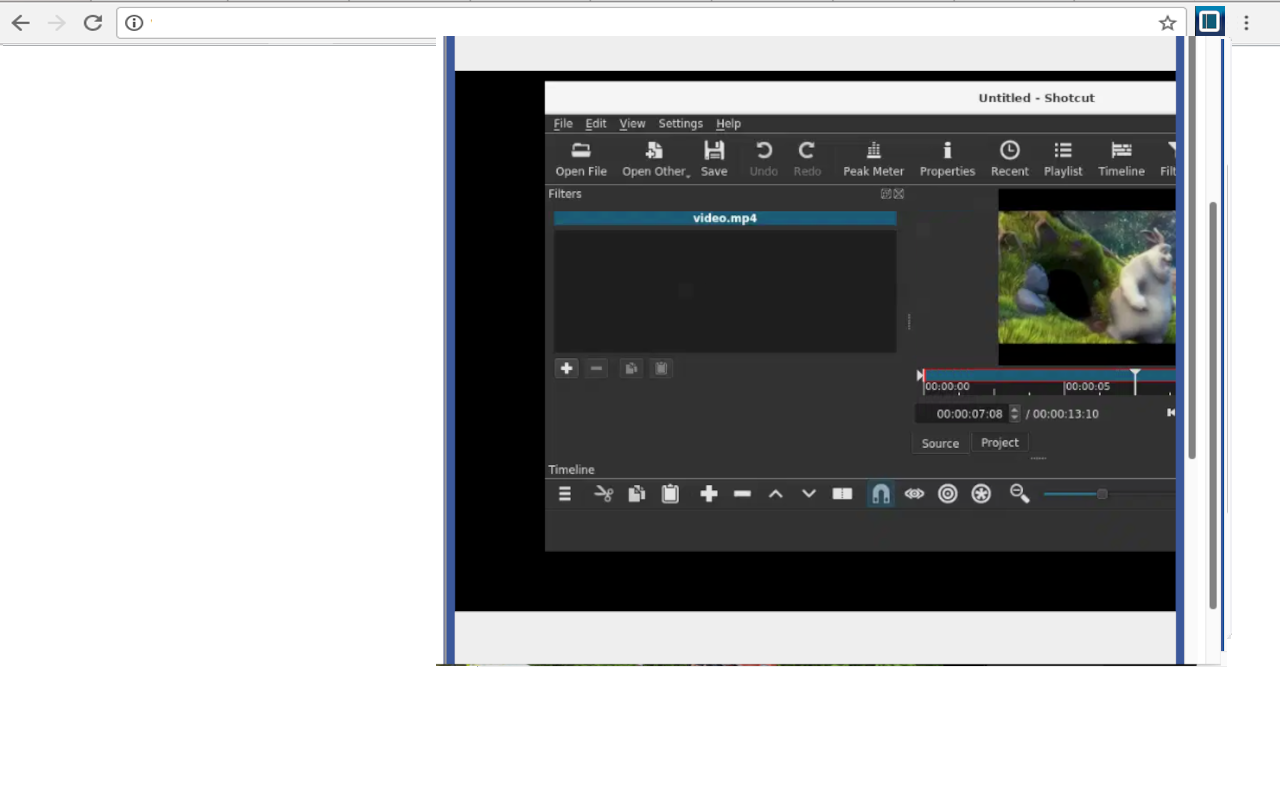Click the outer page vertical scrollbar

pyautogui.click(x=1213, y=405)
